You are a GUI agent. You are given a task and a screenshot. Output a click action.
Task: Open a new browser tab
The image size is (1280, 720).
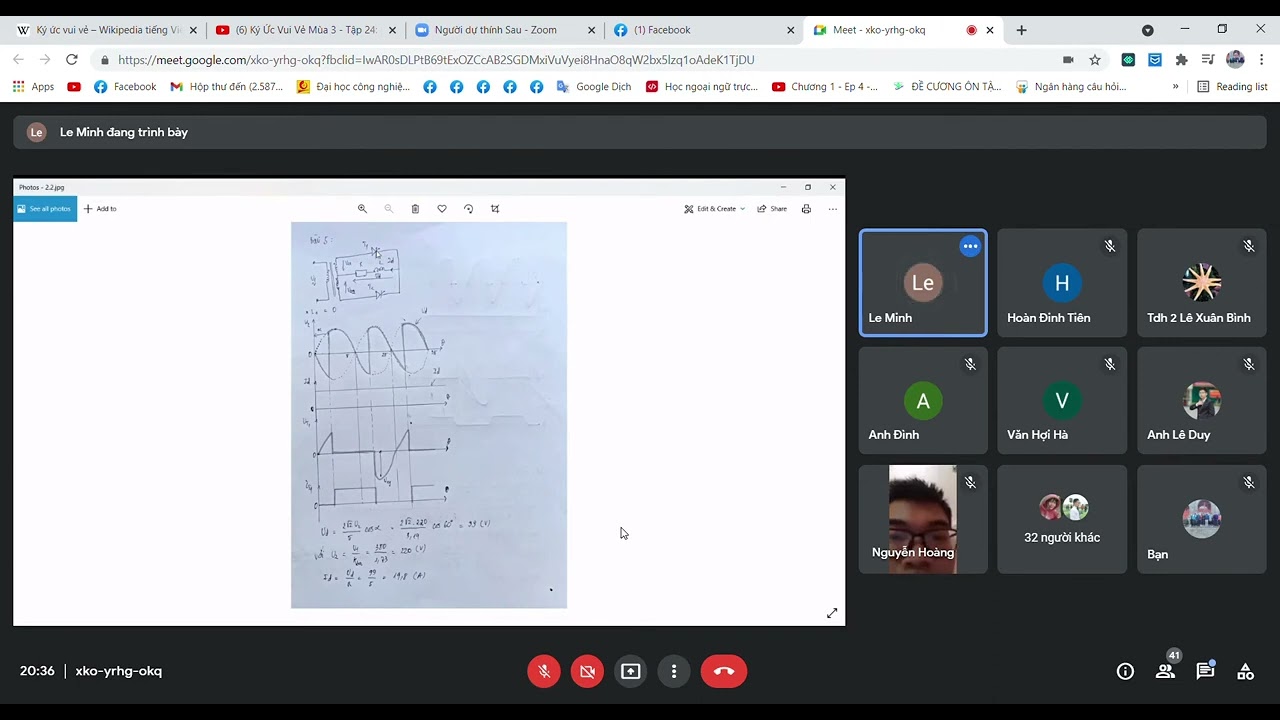(x=1021, y=30)
